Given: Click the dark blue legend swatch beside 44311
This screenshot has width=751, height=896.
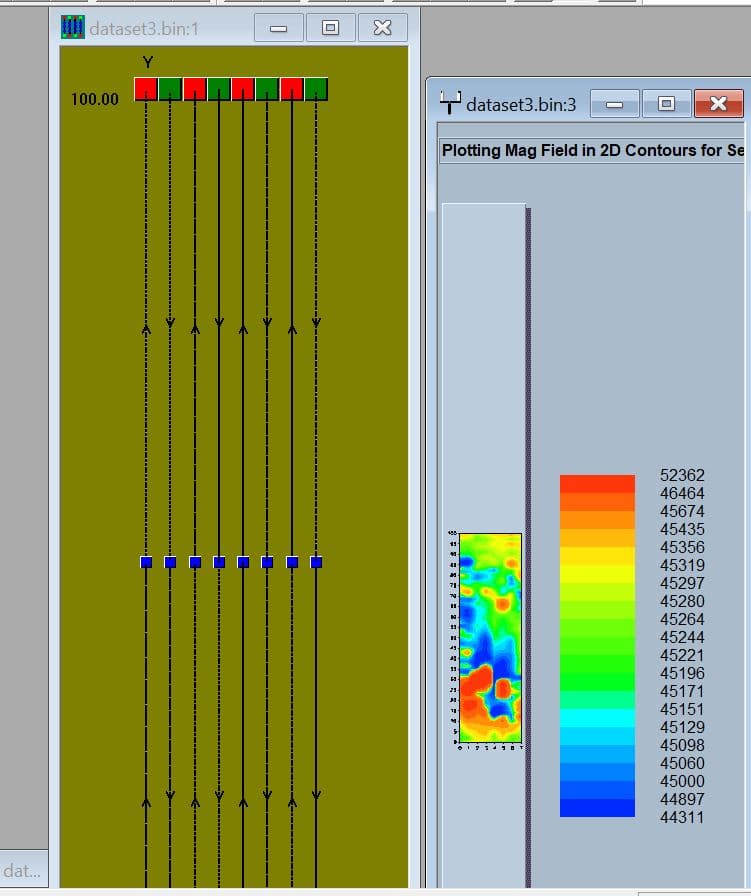Looking at the screenshot, I should 597,808.
